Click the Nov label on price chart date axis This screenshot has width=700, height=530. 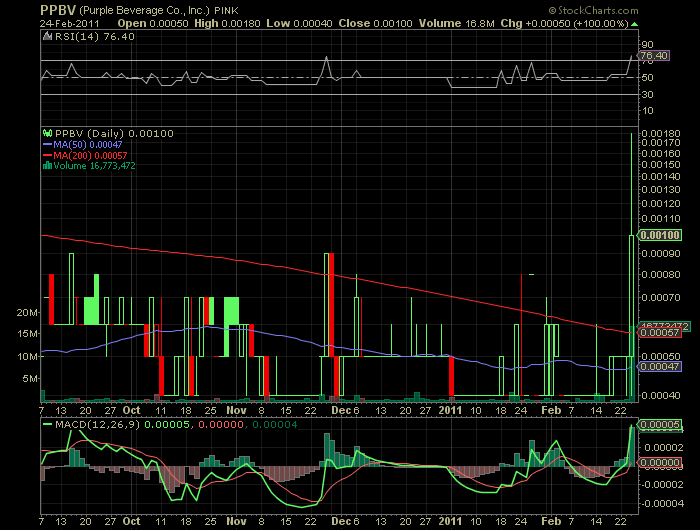point(236,410)
